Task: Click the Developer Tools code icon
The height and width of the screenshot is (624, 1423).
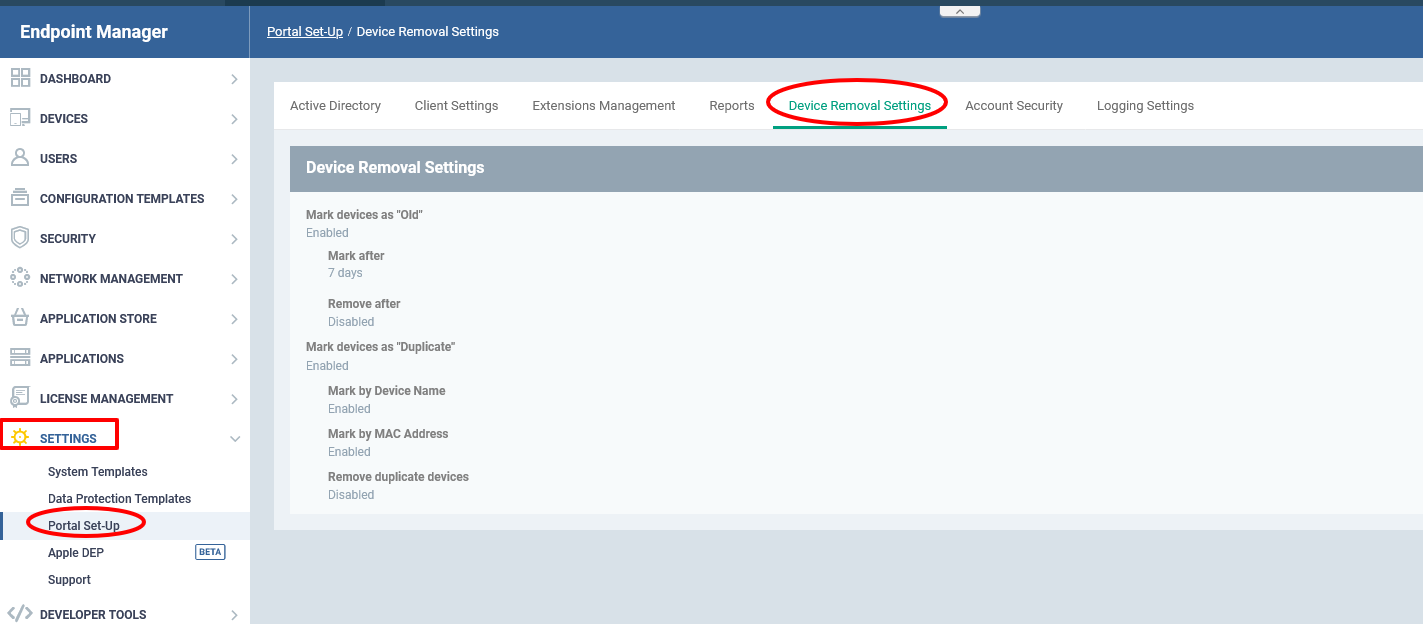Action: coord(20,614)
